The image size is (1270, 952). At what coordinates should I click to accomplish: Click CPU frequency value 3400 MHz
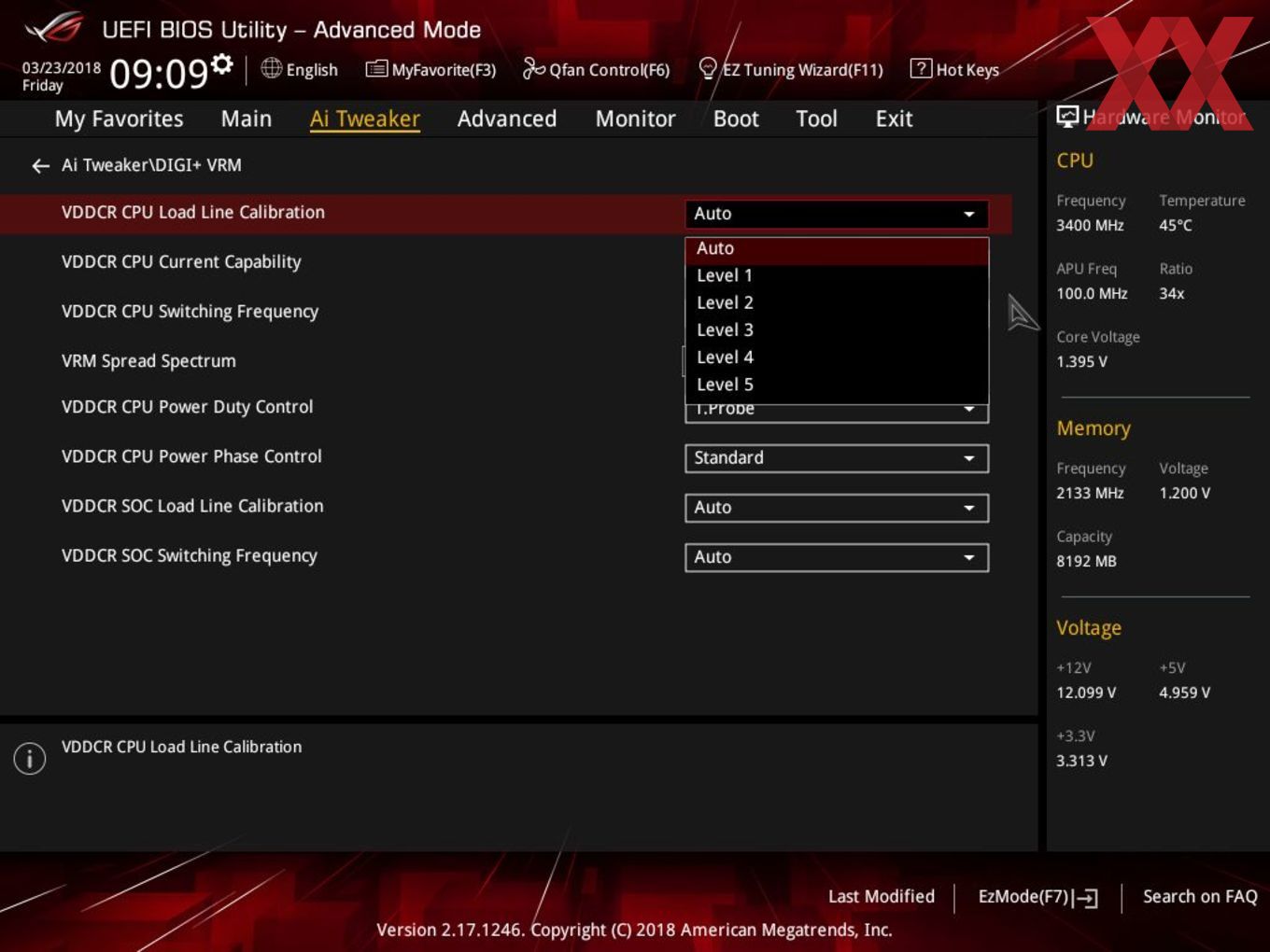coord(1090,225)
